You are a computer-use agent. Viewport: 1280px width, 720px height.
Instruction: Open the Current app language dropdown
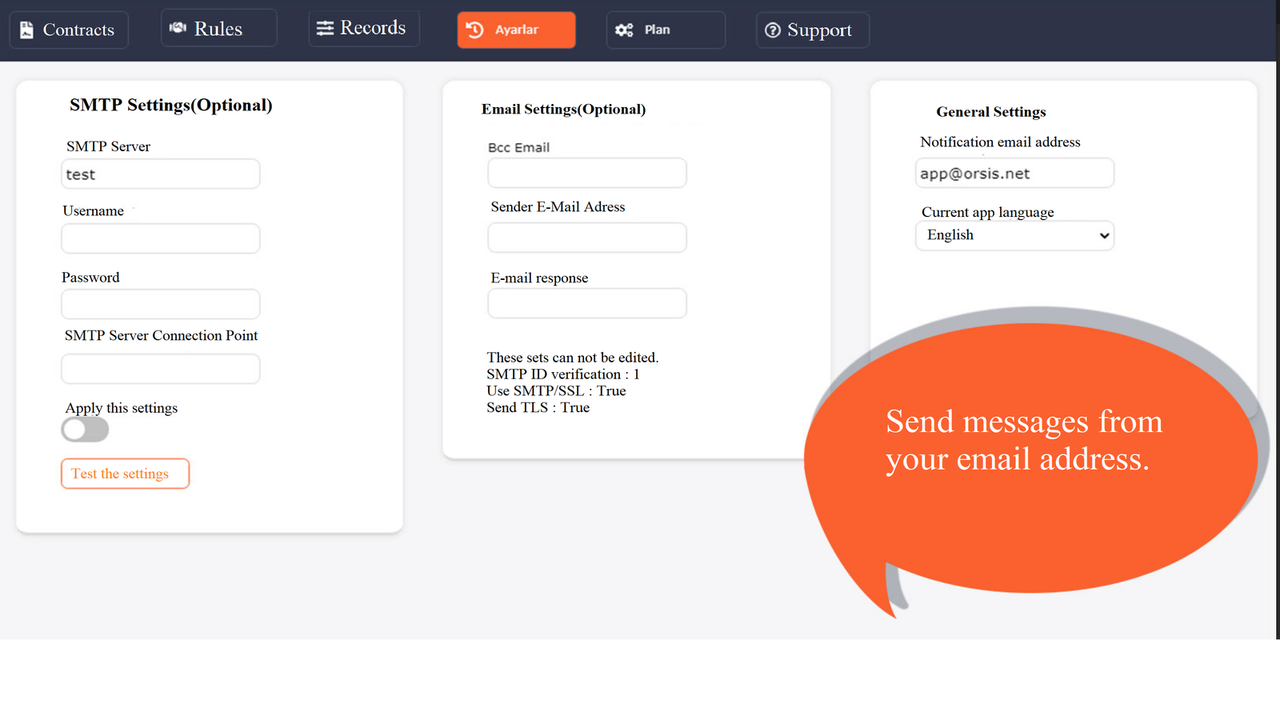coord(1014,235)
